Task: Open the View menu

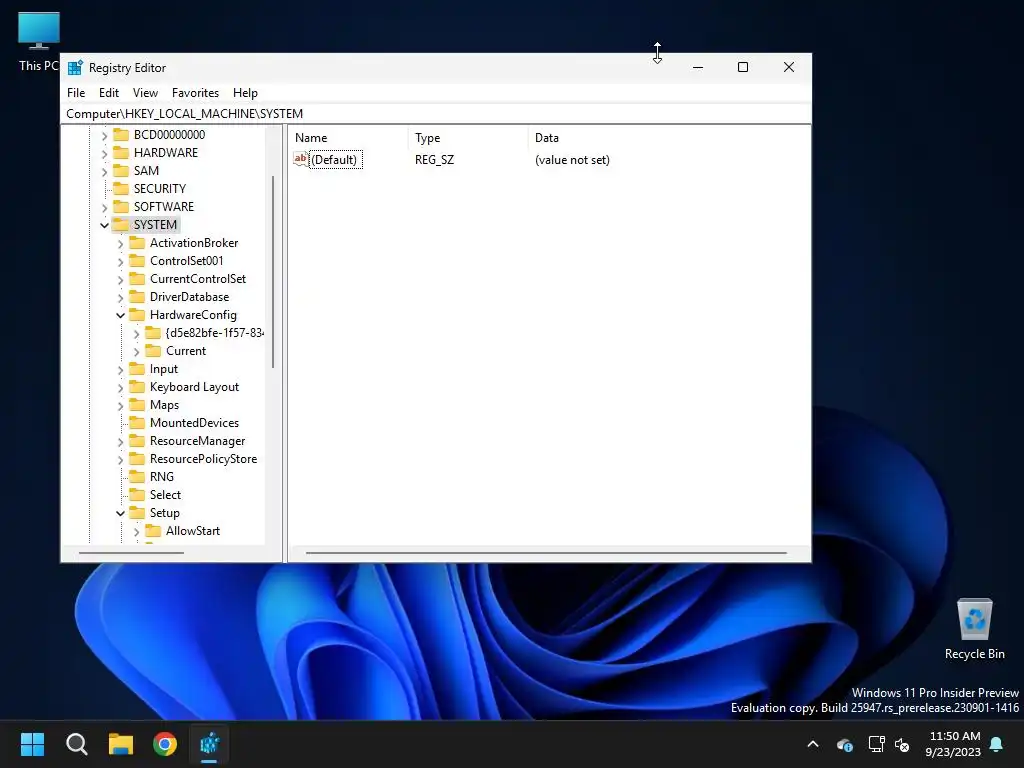Action: (x=145, y=93)
